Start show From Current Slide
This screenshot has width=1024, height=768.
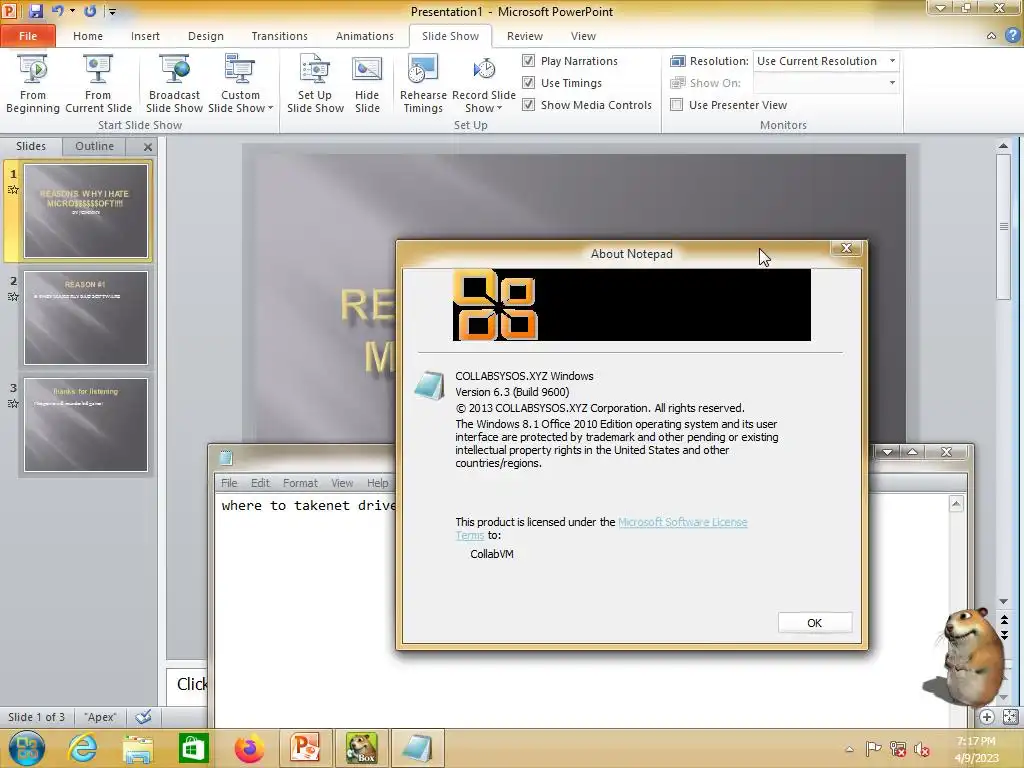pos(98,84)
